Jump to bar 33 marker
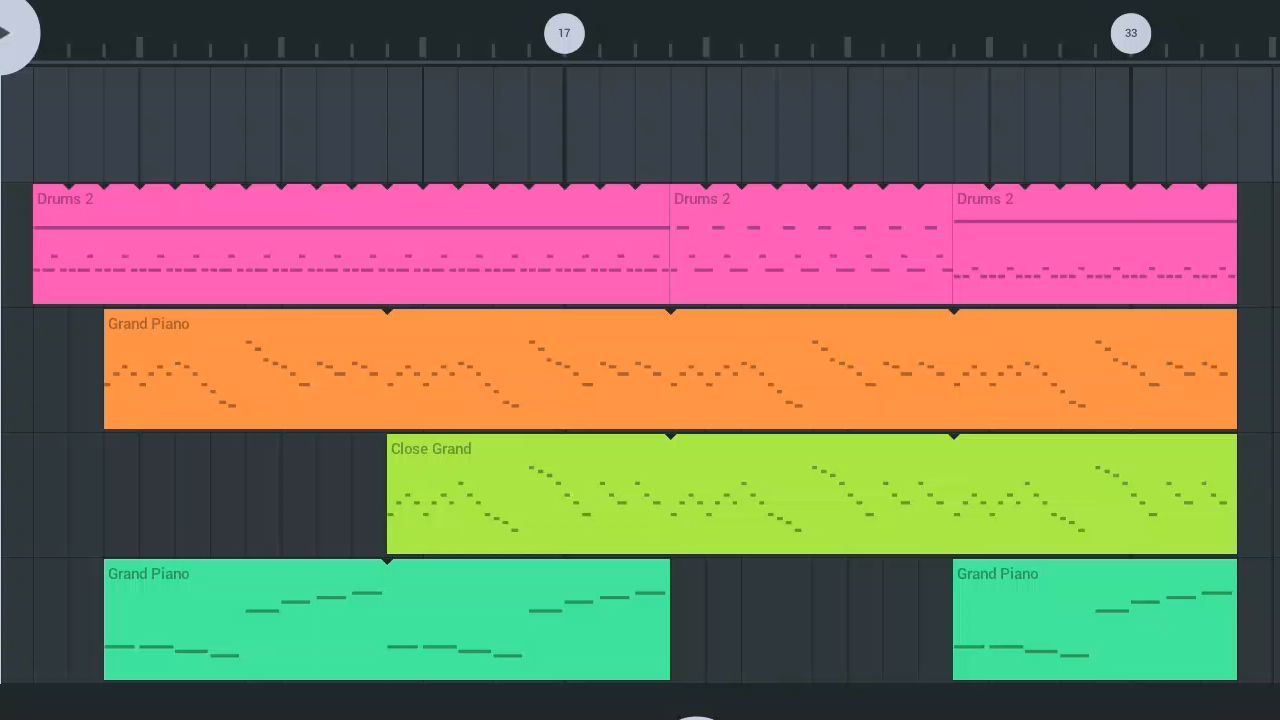 pyautogui.click(x=1131, y=33)
